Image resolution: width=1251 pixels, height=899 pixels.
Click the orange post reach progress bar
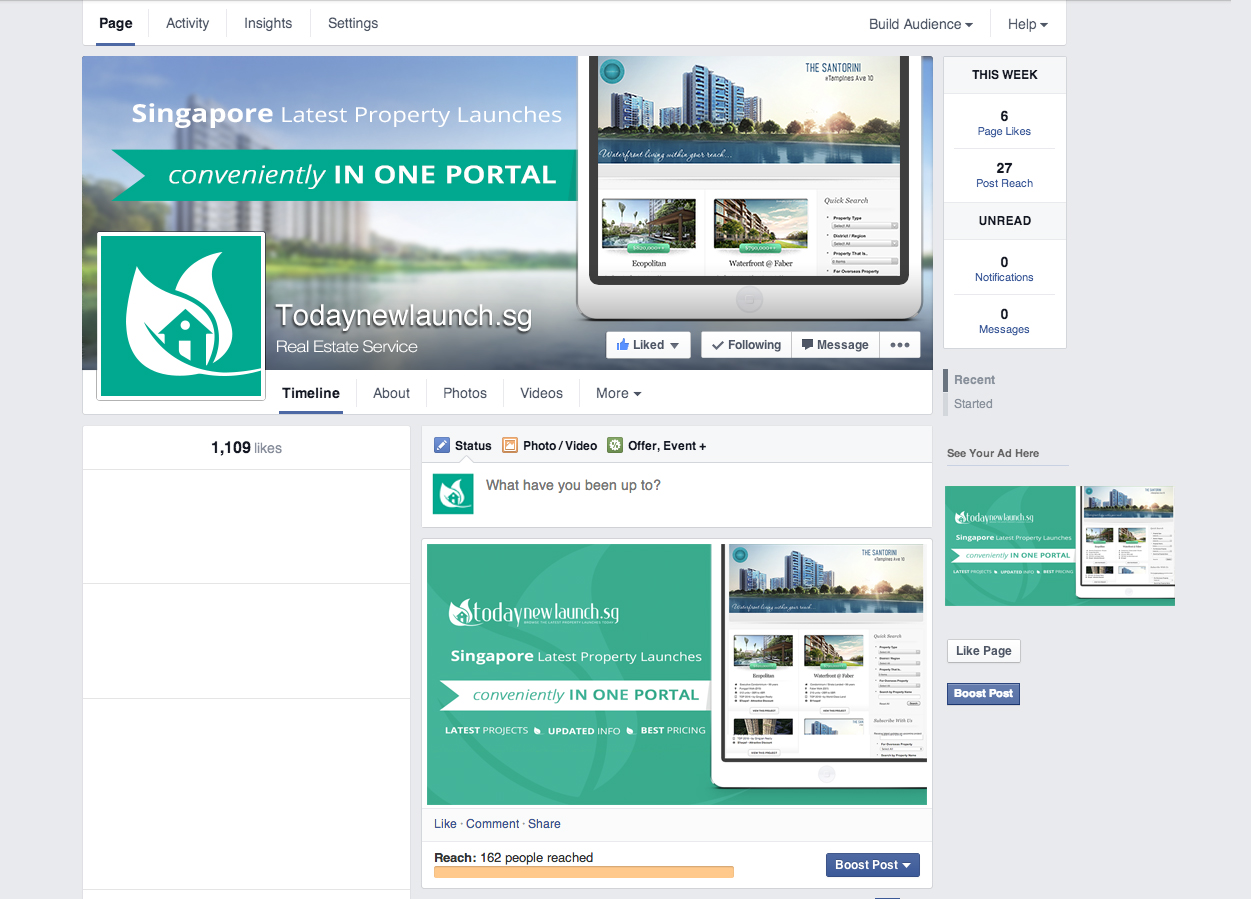584,872
